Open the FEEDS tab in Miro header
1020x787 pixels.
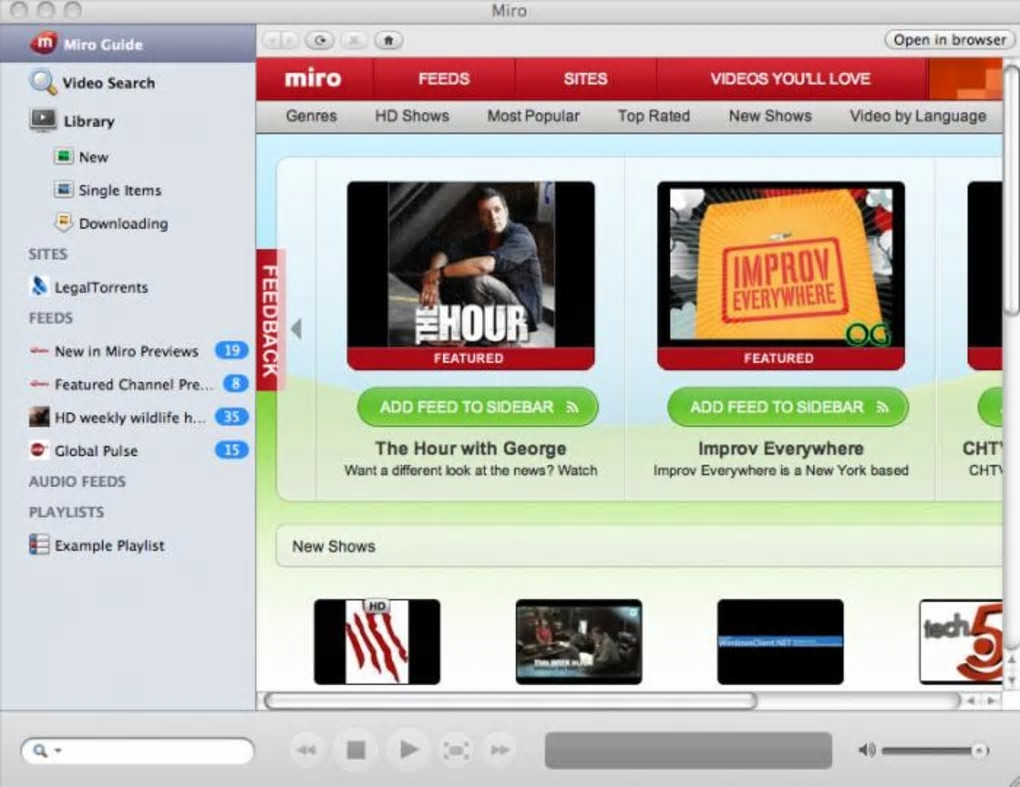tap(444, 79)
